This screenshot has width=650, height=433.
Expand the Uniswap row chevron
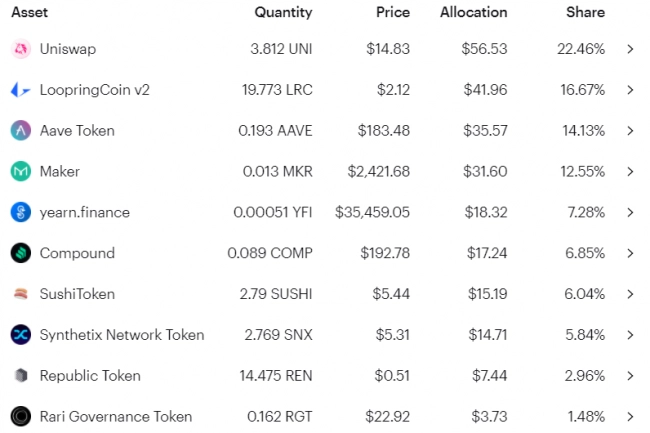click(x=630, y=49)
